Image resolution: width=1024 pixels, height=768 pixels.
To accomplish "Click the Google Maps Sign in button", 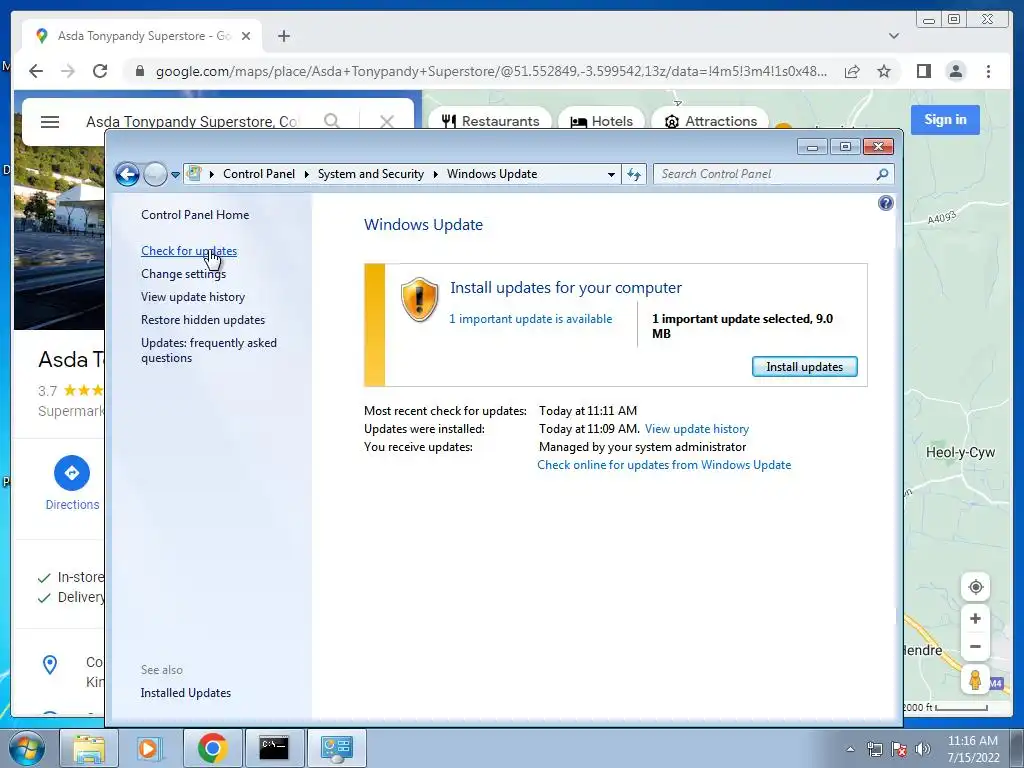I will (x=945, y=120).
